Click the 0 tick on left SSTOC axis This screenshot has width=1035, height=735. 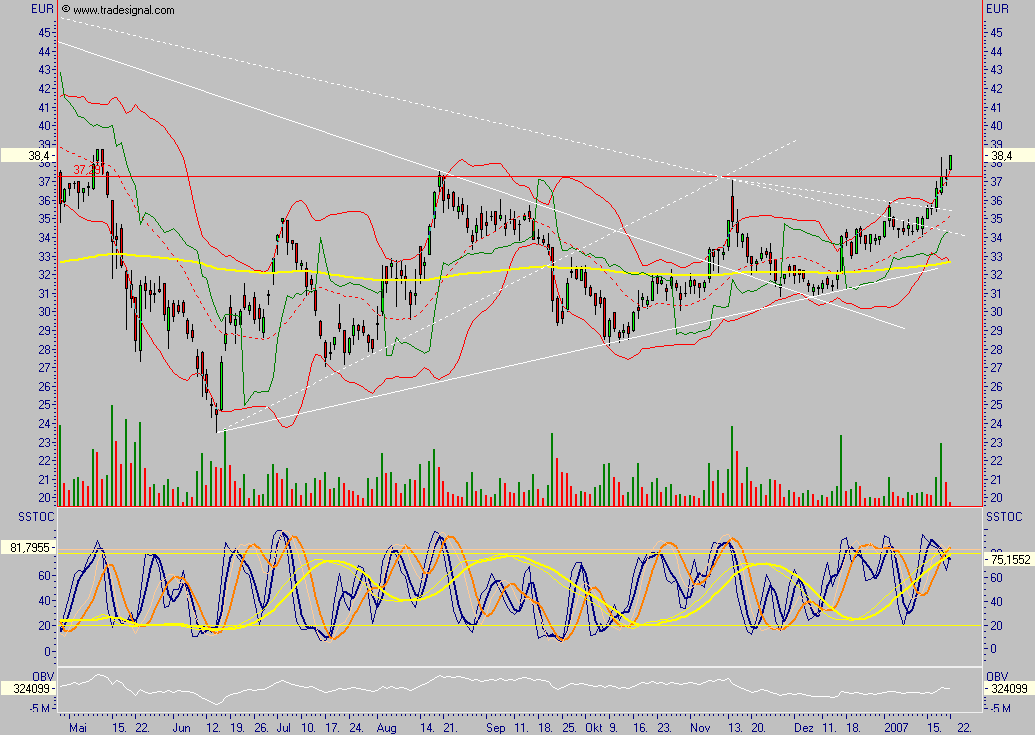point(48,651)
